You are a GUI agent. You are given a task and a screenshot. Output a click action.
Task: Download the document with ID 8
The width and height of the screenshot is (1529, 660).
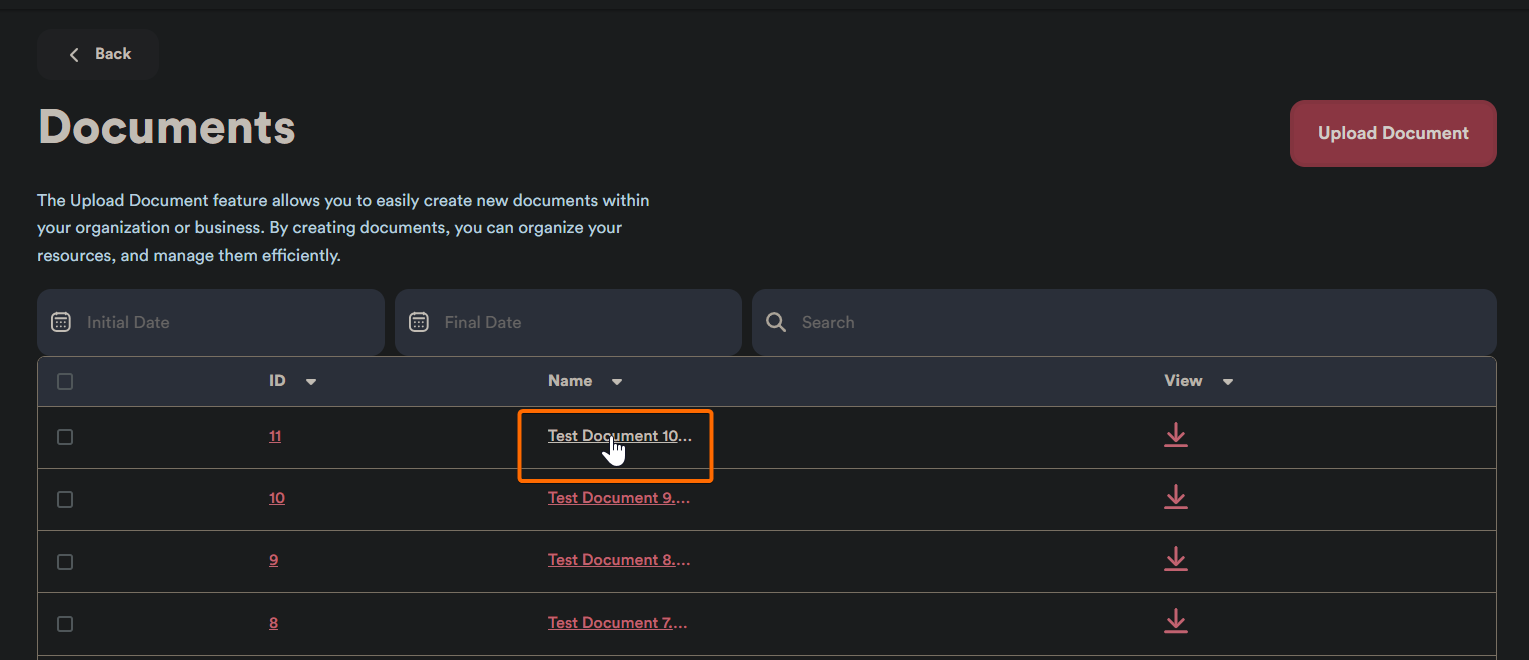(x=1175, y=621)
